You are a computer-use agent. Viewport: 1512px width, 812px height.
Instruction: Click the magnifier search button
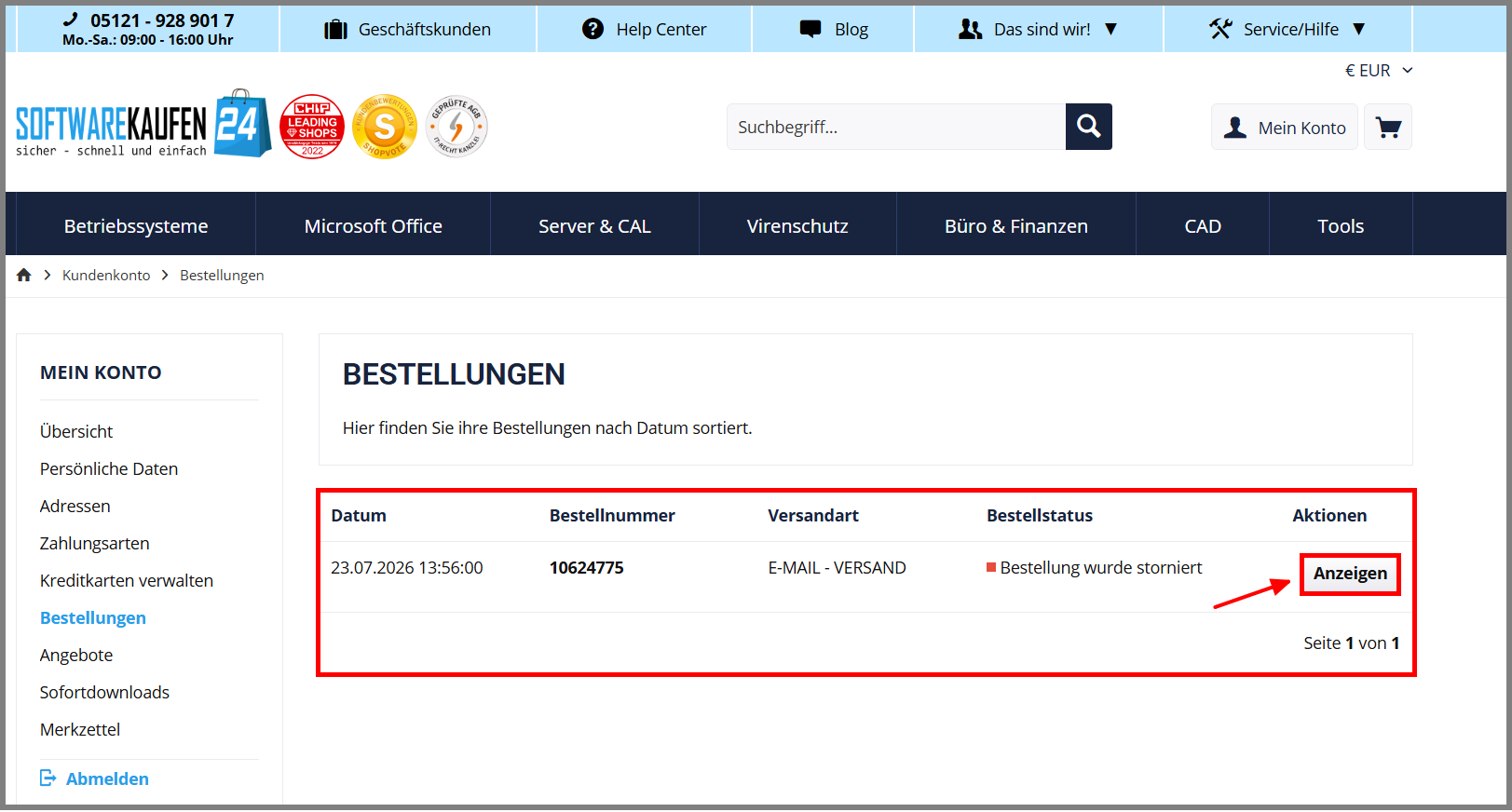click(x=1089, y=127)
